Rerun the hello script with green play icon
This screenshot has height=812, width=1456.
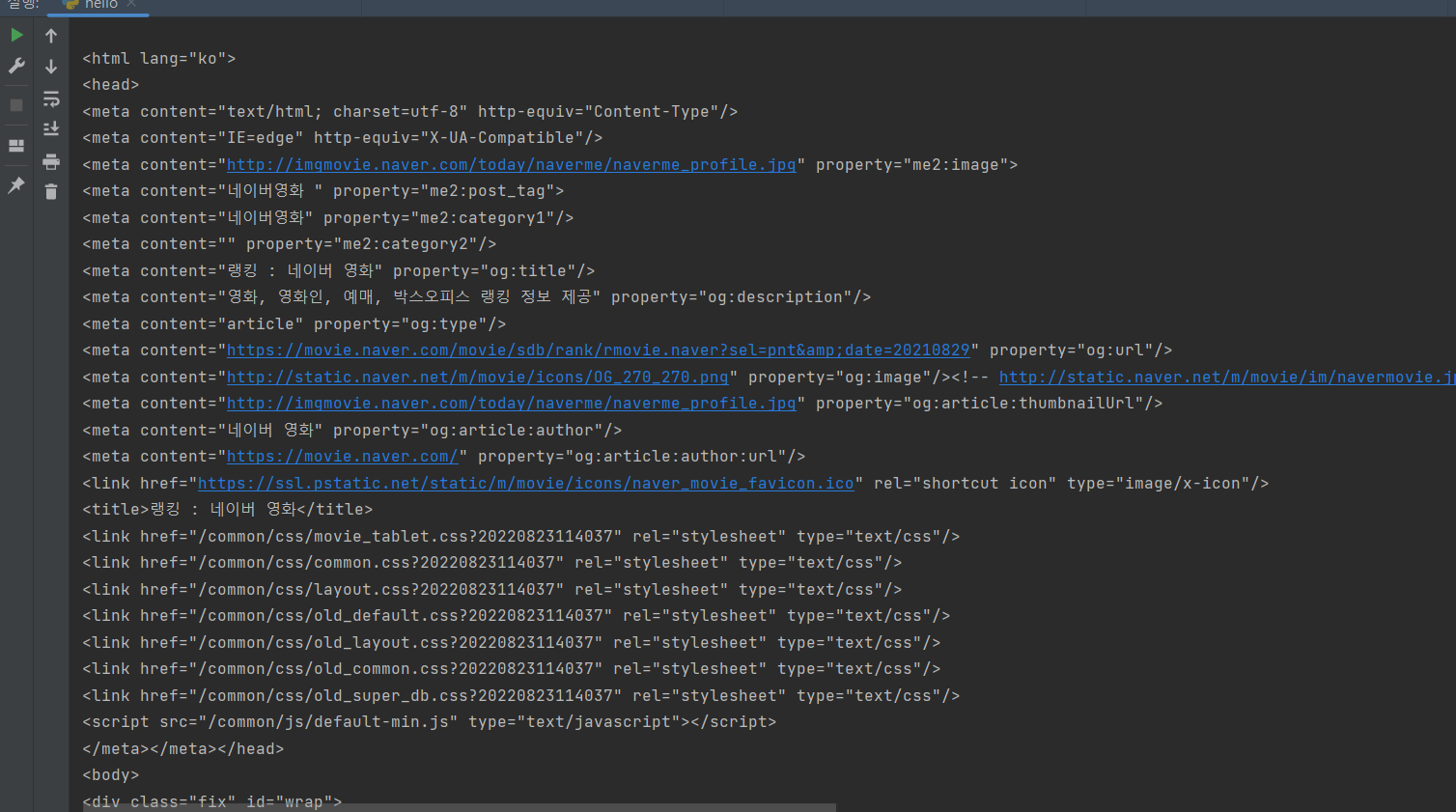point(16,35)
